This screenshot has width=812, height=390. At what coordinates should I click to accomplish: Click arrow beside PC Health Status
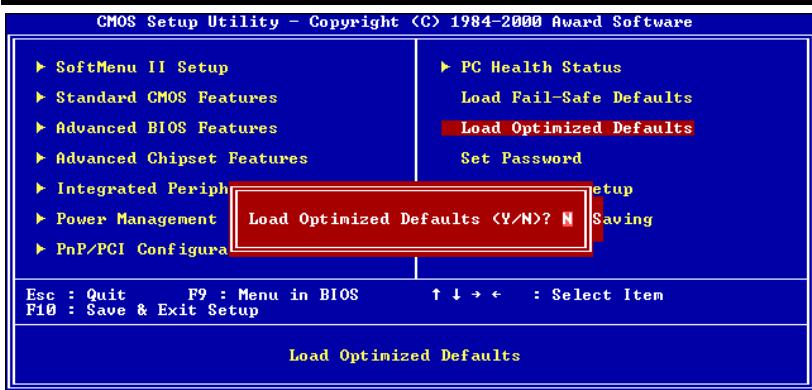pyautogui.click(x=446, y=67)
